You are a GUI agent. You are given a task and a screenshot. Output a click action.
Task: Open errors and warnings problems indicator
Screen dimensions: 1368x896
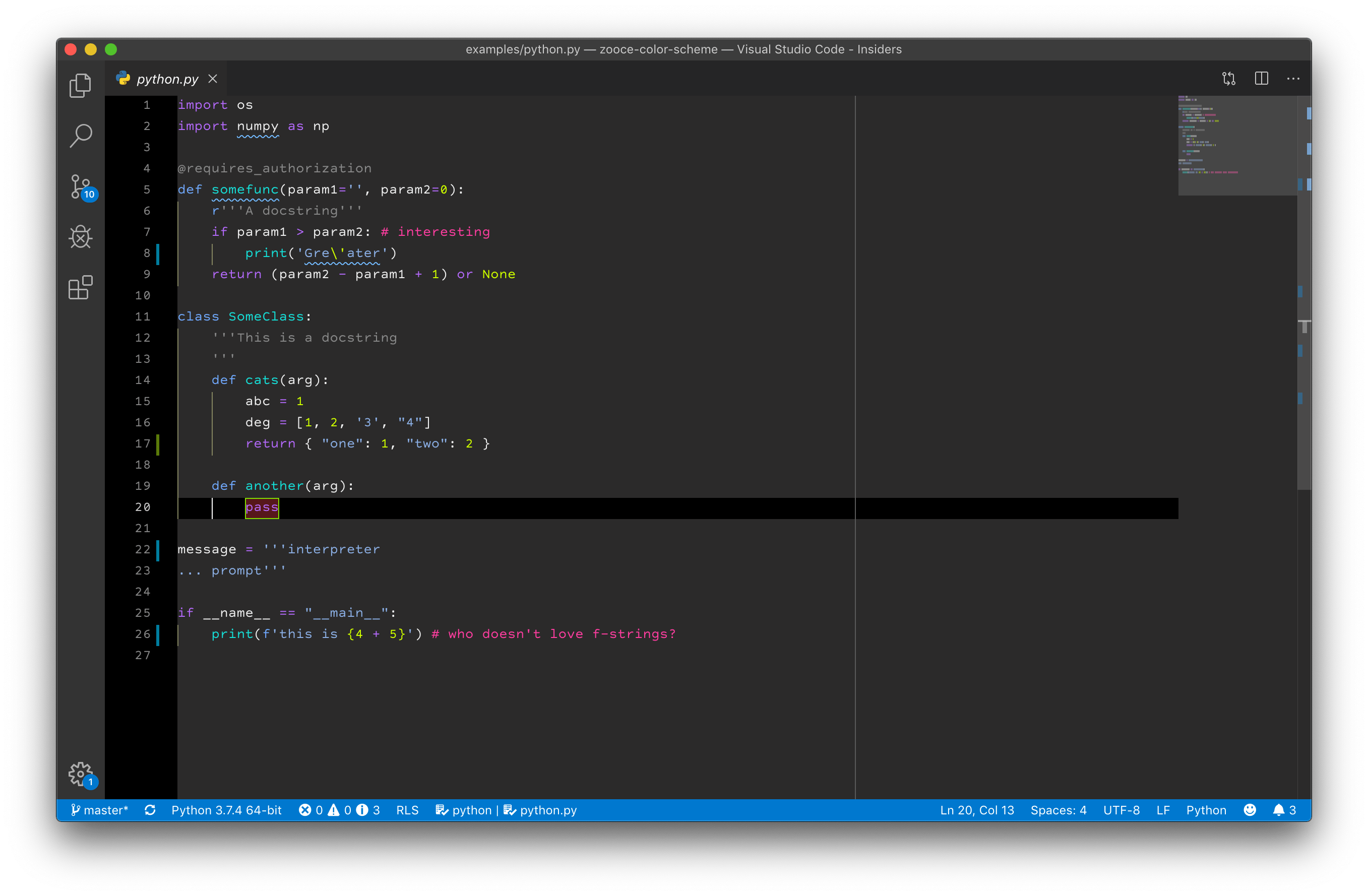coord(339,810)
